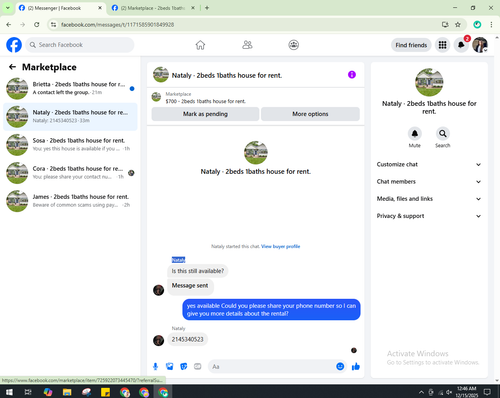500x398 pixels.
Task: Open Brietta conversation in list
Action: [x=70, y=88]
